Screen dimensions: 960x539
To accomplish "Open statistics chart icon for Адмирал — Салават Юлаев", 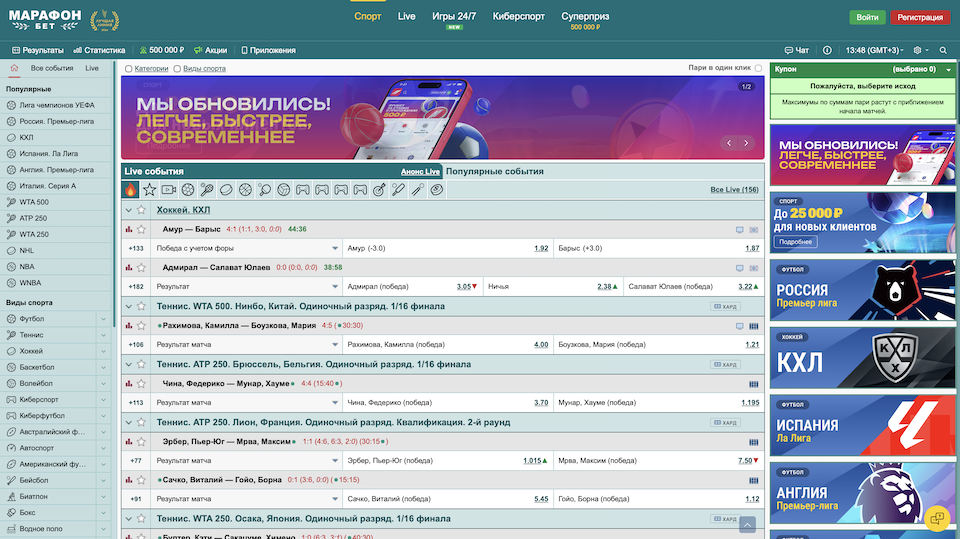I will pos(129,268).
